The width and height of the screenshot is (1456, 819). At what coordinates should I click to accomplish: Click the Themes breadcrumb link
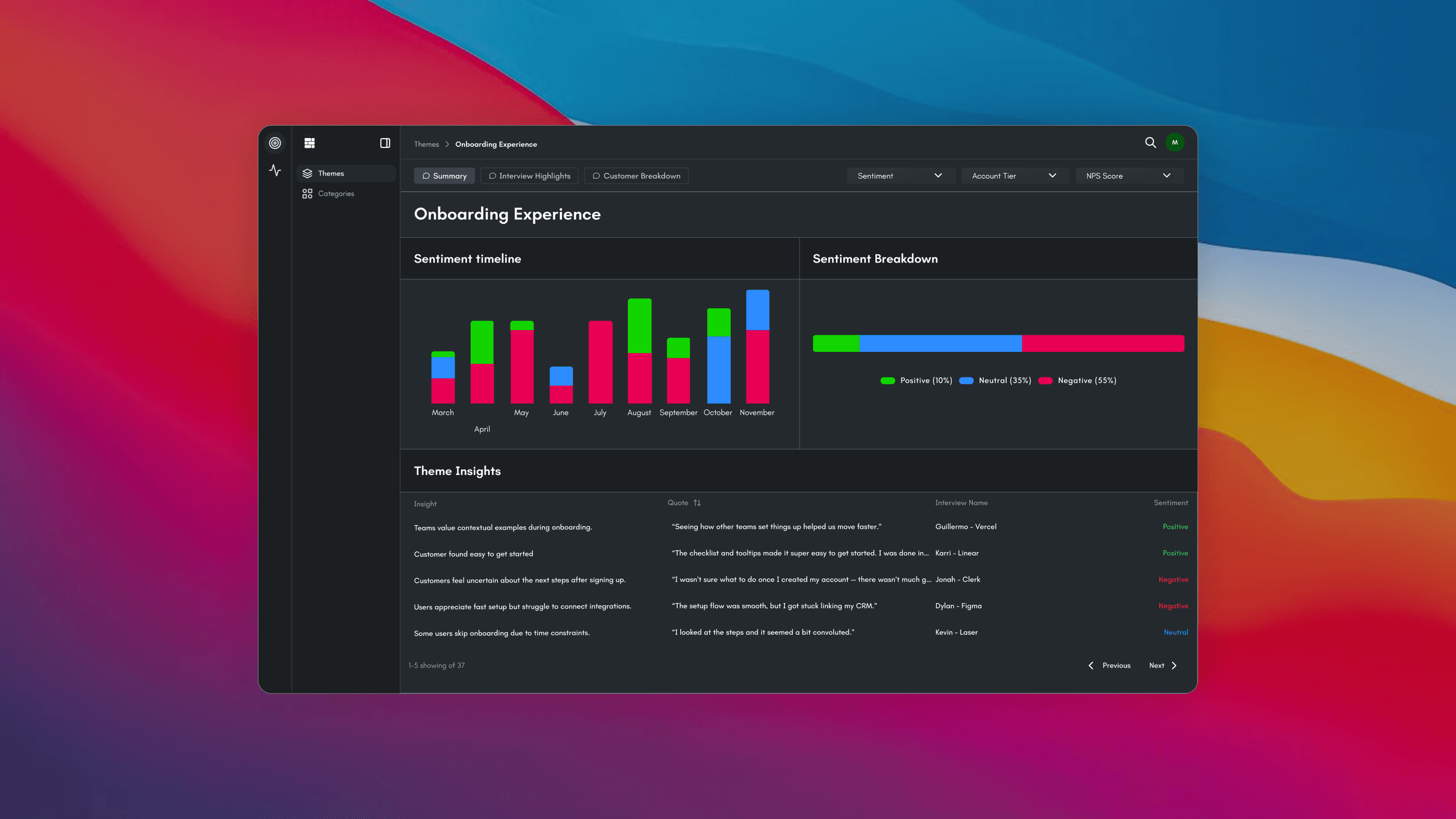(x=426, y=144)
